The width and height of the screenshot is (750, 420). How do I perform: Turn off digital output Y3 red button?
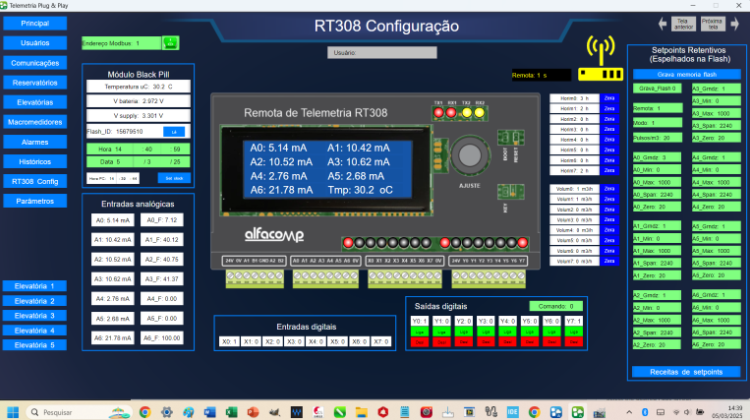point(486,342)
